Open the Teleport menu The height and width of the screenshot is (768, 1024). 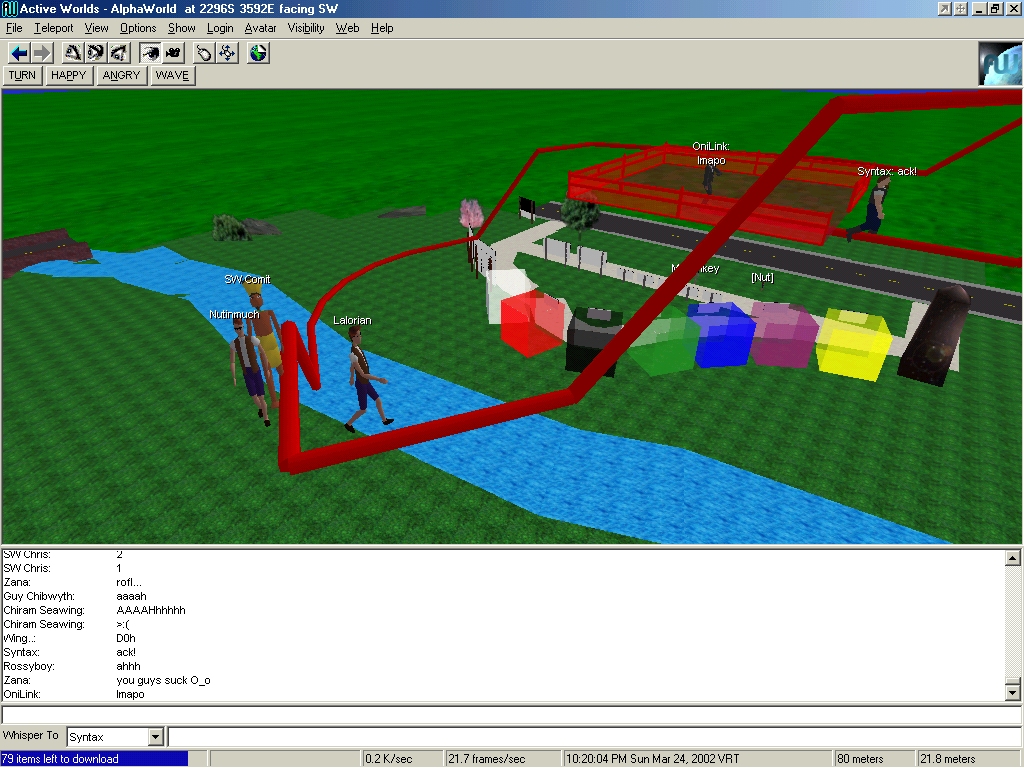click(x=54, y=28)
